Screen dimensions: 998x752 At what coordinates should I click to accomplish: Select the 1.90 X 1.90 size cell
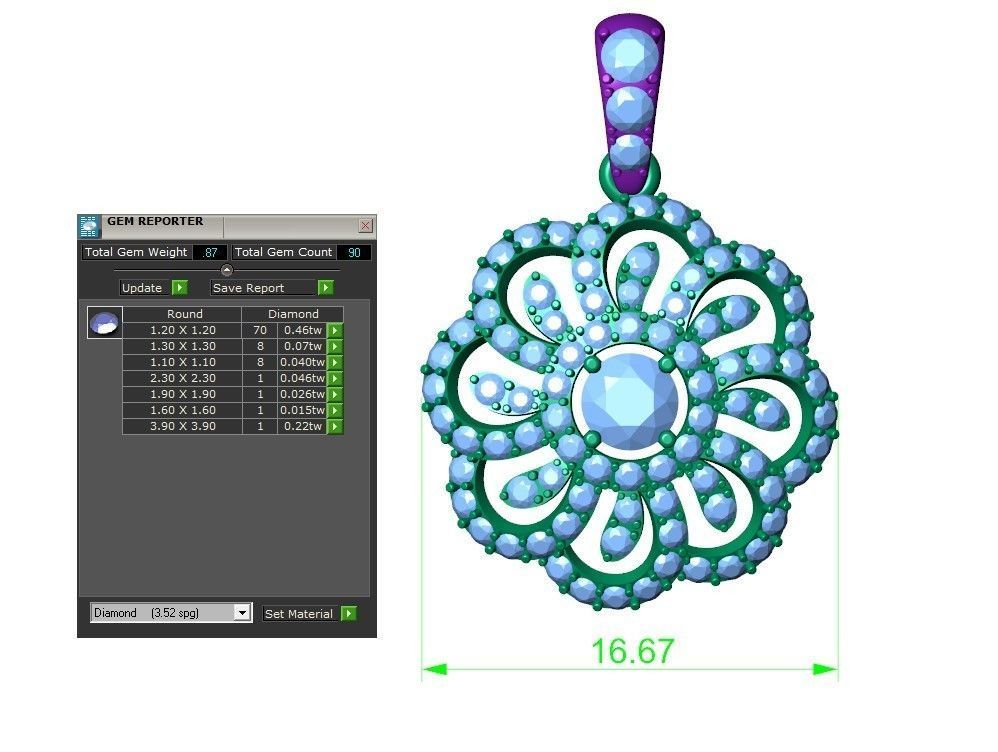point(183,394)
